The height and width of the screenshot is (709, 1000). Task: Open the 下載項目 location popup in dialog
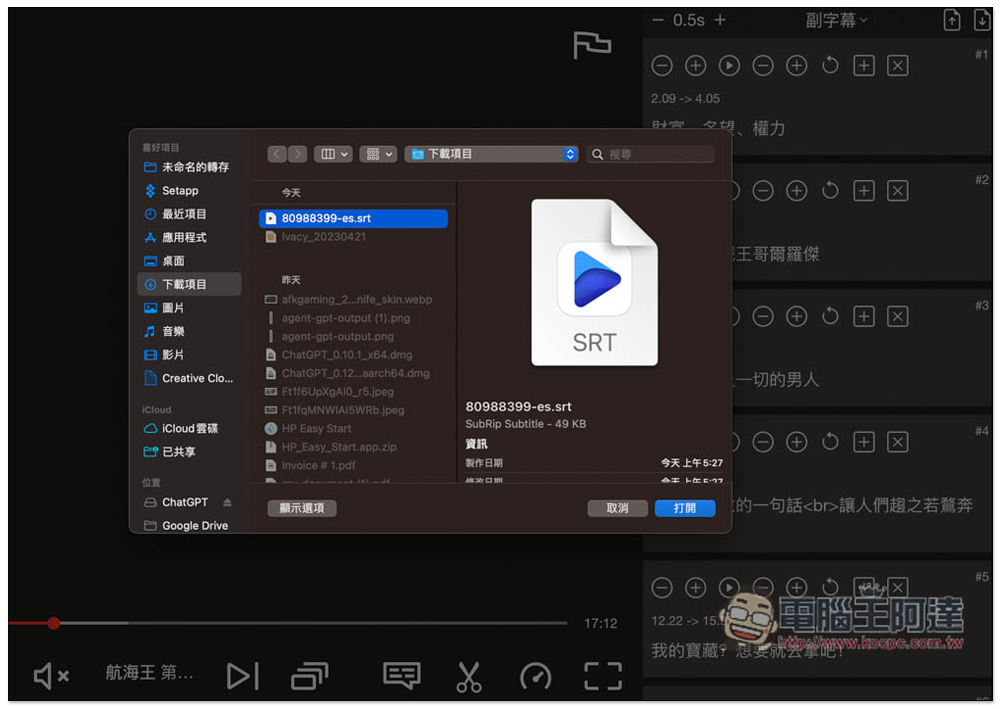[491, 154]
